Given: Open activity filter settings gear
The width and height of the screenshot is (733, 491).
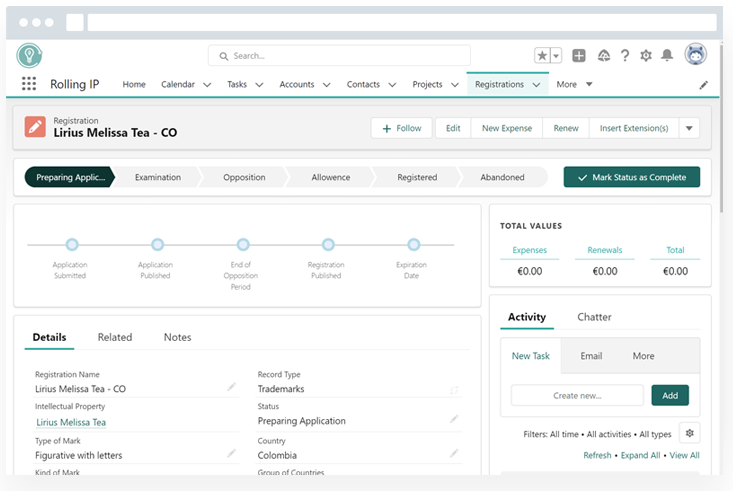Looking at the screenshot, I should tap(690, 433).
